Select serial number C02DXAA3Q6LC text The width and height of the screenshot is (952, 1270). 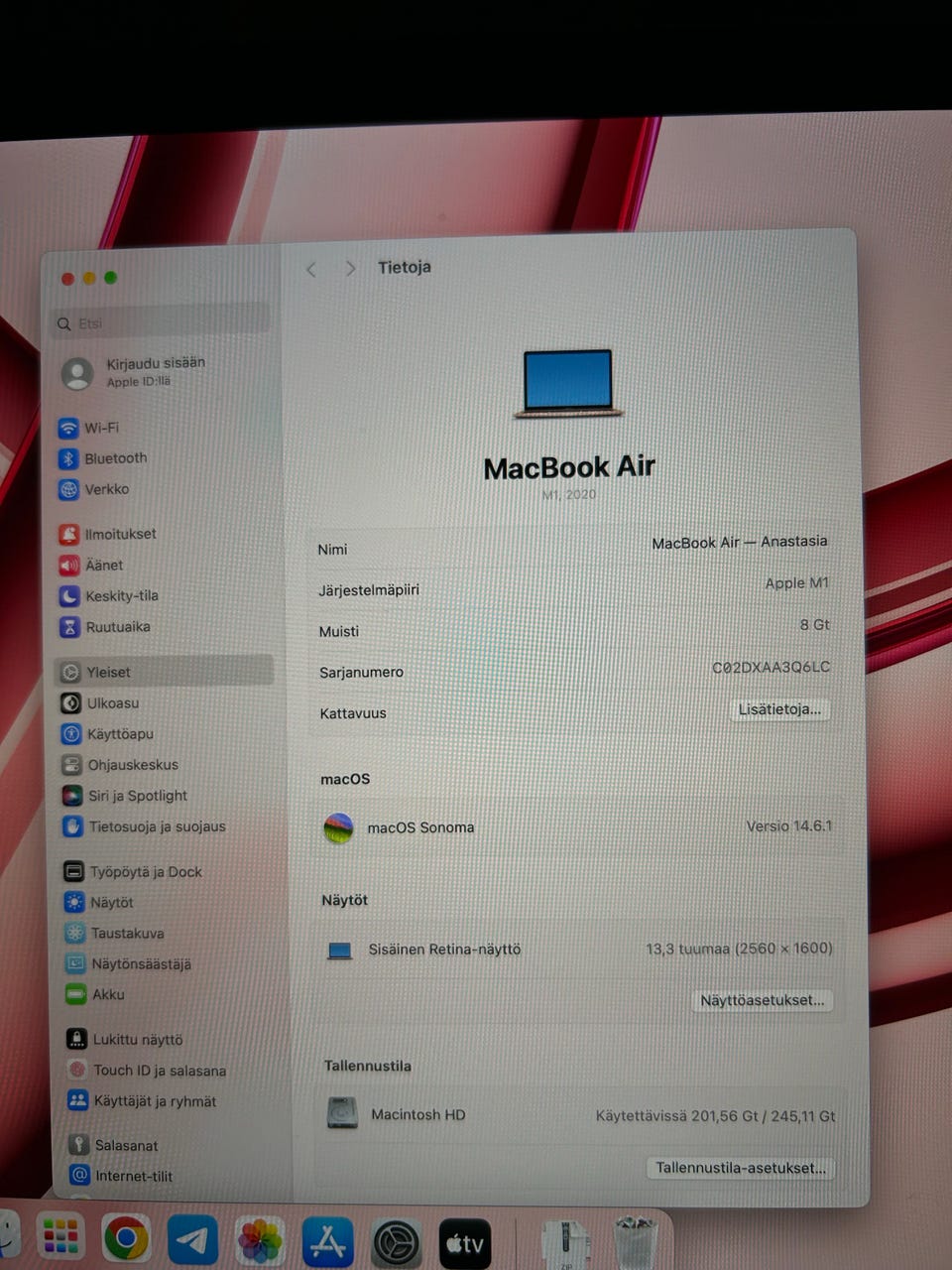tap(771, 667)
